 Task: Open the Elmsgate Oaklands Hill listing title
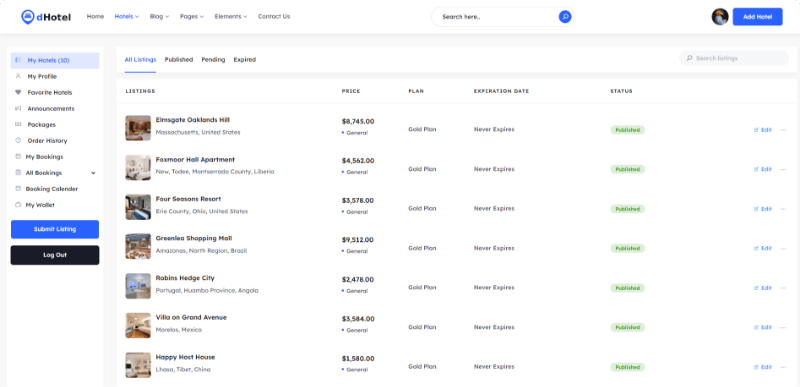coord(193,120)
